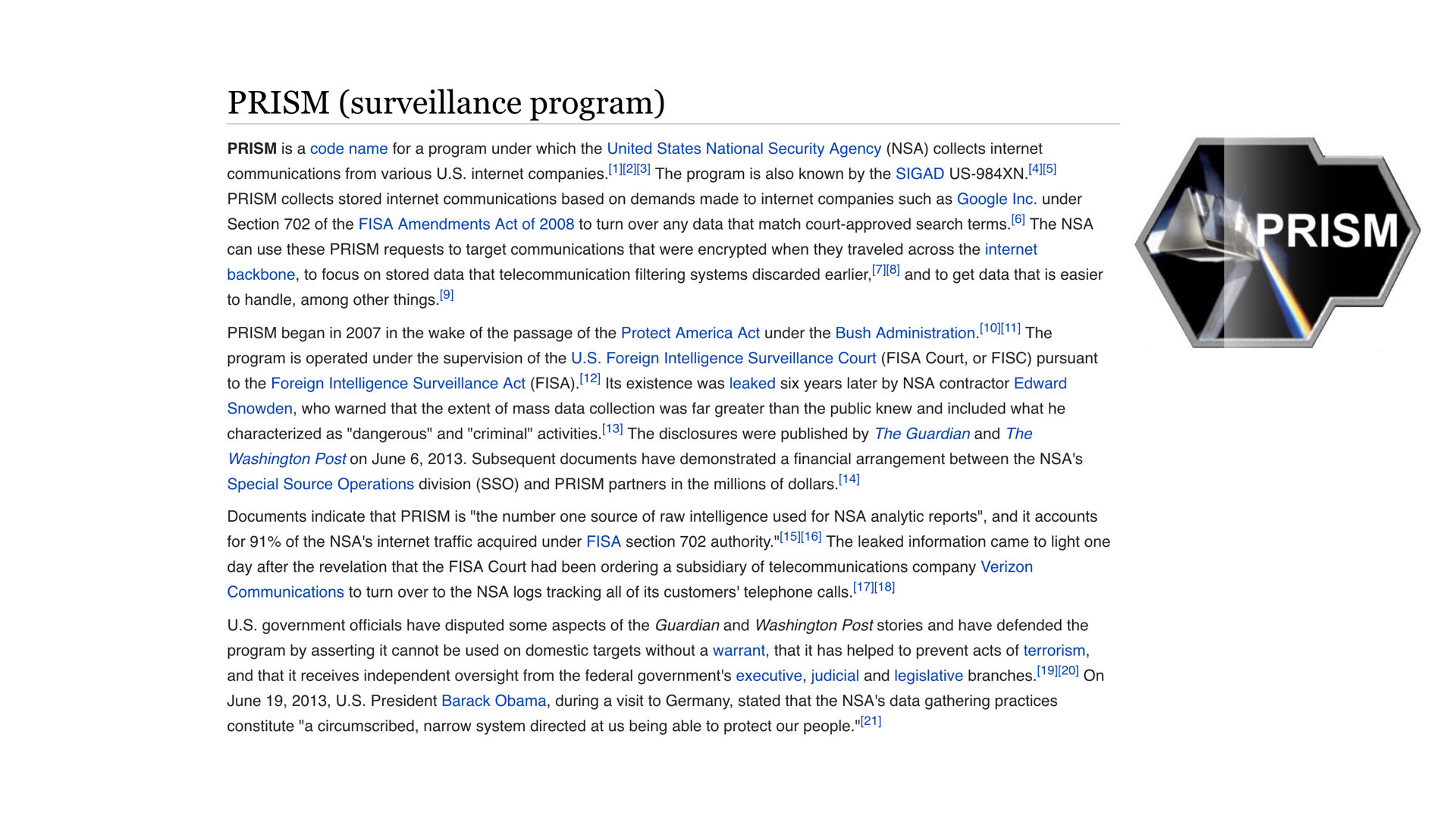Viewport: 1456px width, 819px height.
Task: Jump to citation [6]
Action: coord(1018,219)
